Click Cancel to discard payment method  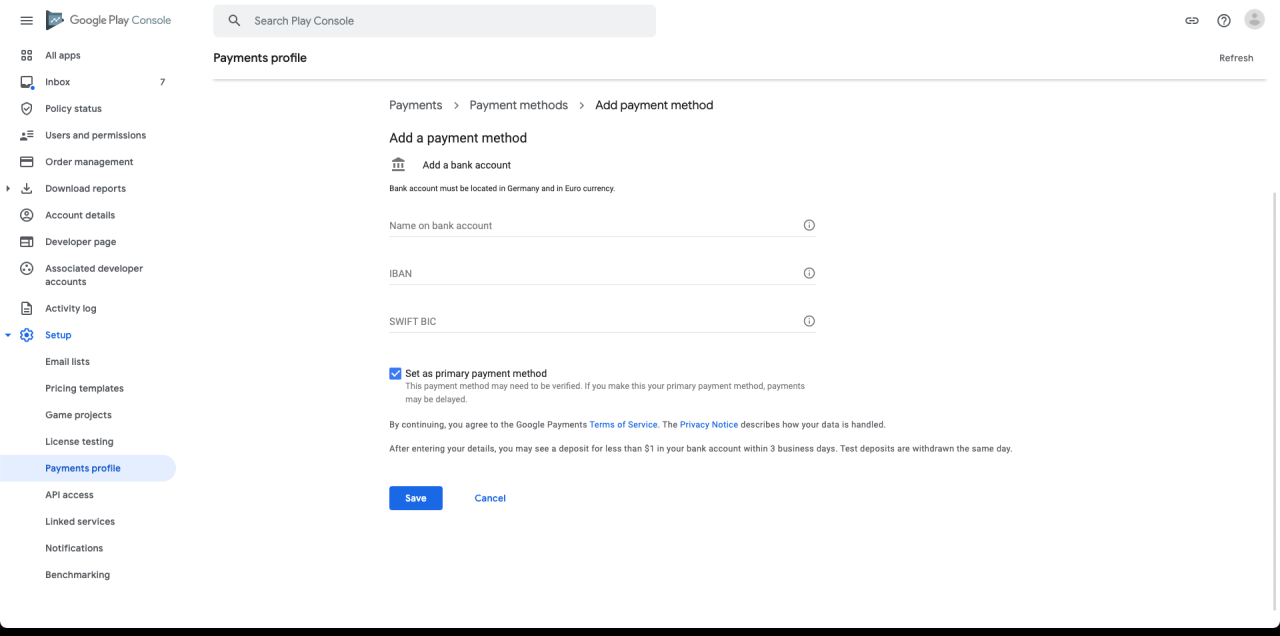(x=490, y=498)
